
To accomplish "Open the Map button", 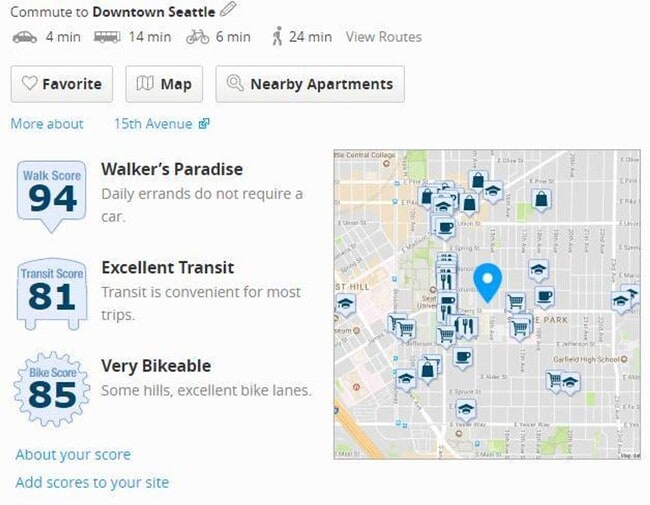I will (x=164, y=84).
